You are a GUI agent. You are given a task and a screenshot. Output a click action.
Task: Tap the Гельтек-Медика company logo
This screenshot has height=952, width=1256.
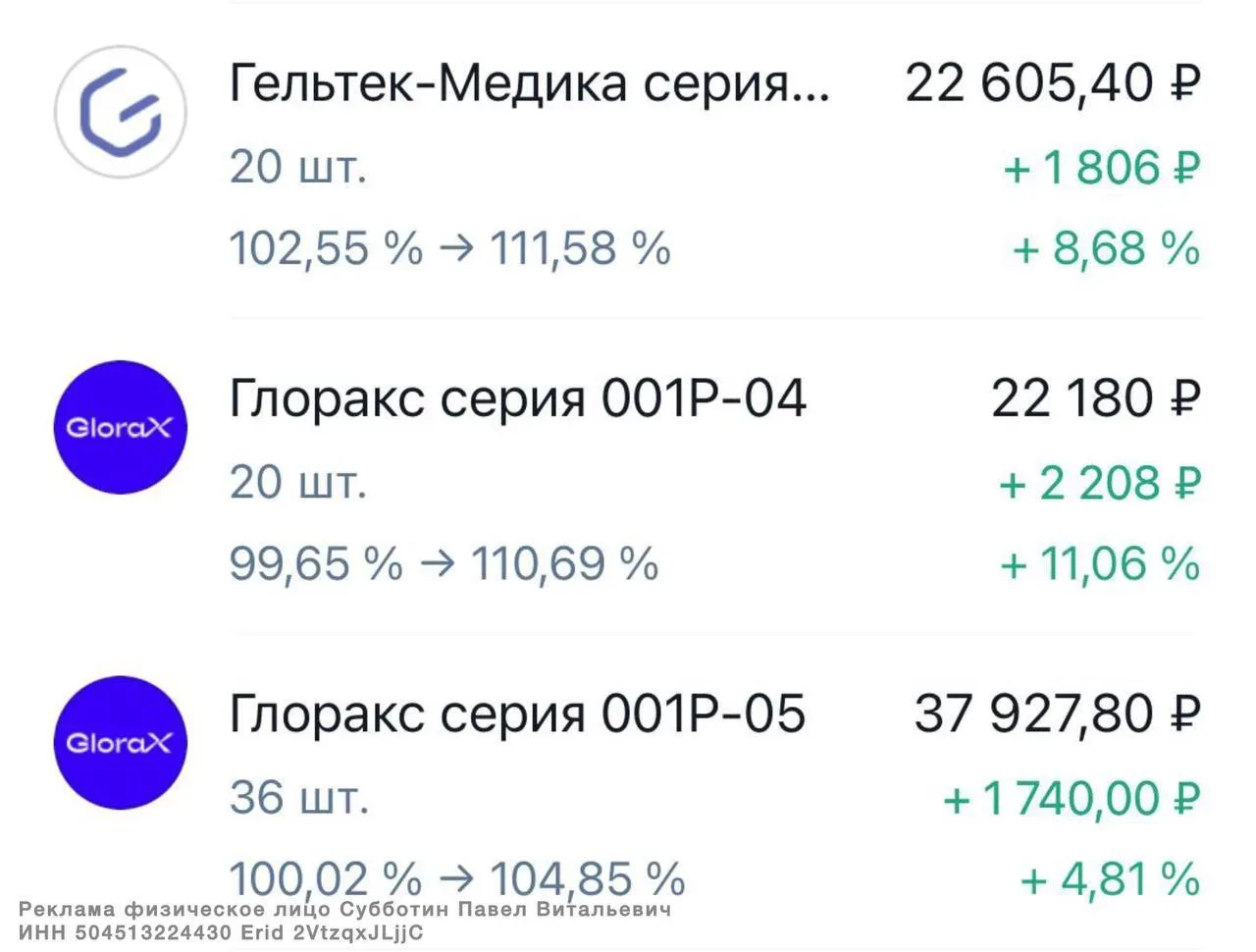point(120,112)
